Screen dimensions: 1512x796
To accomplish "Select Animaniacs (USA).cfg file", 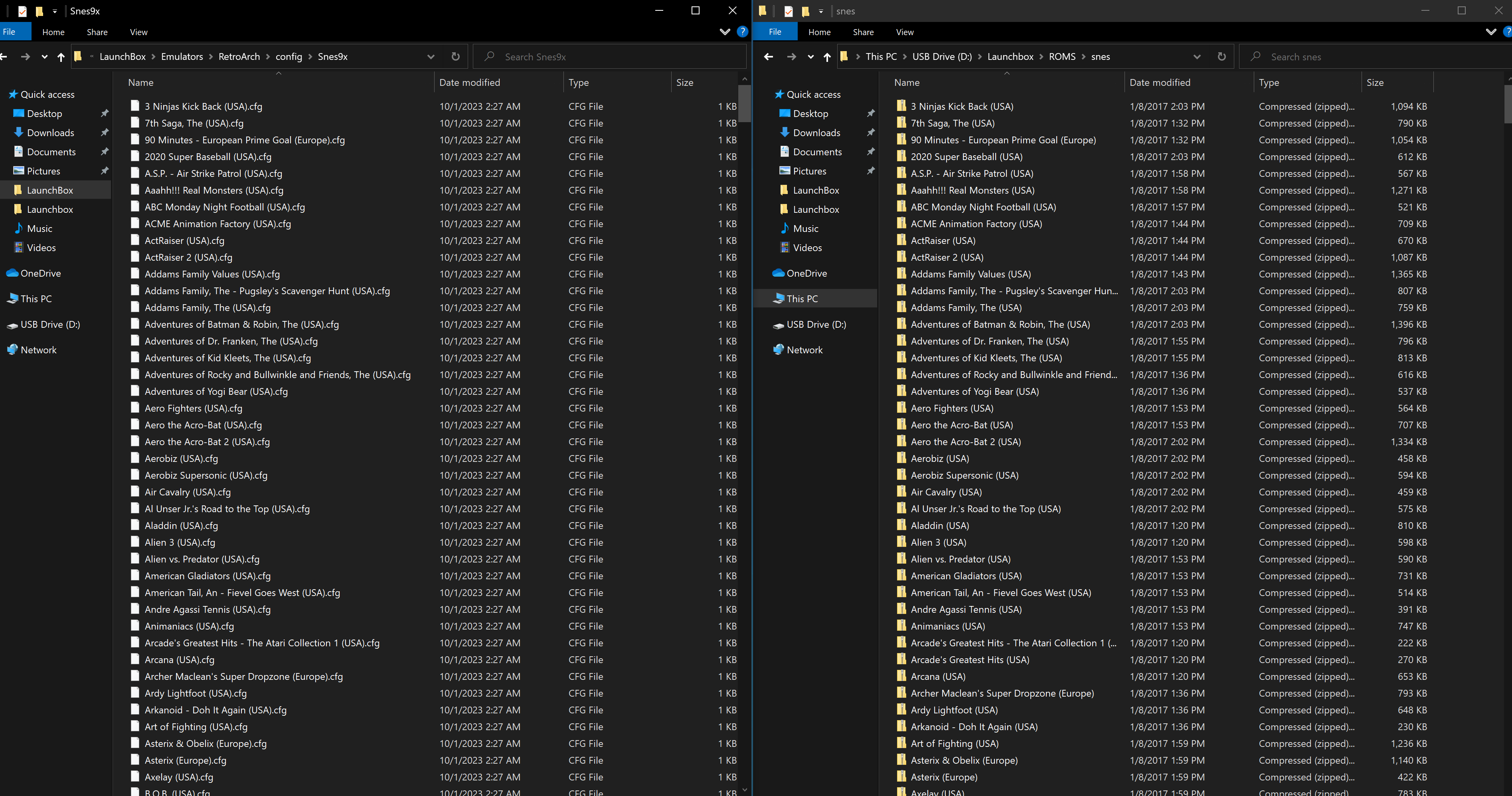I will (189, 626).
